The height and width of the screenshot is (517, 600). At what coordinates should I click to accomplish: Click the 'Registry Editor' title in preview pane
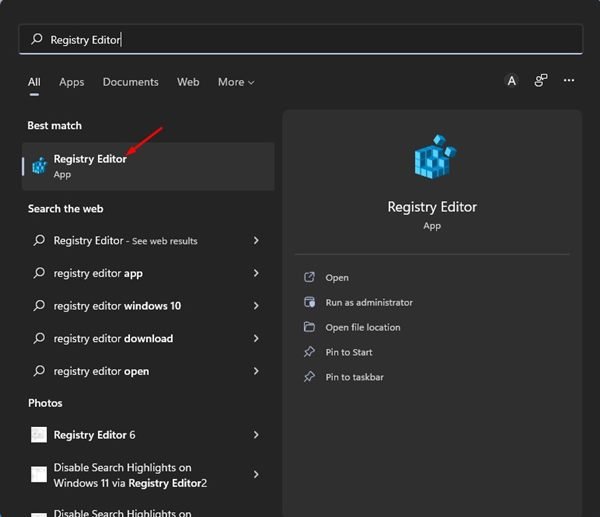[x=432, y=207]
